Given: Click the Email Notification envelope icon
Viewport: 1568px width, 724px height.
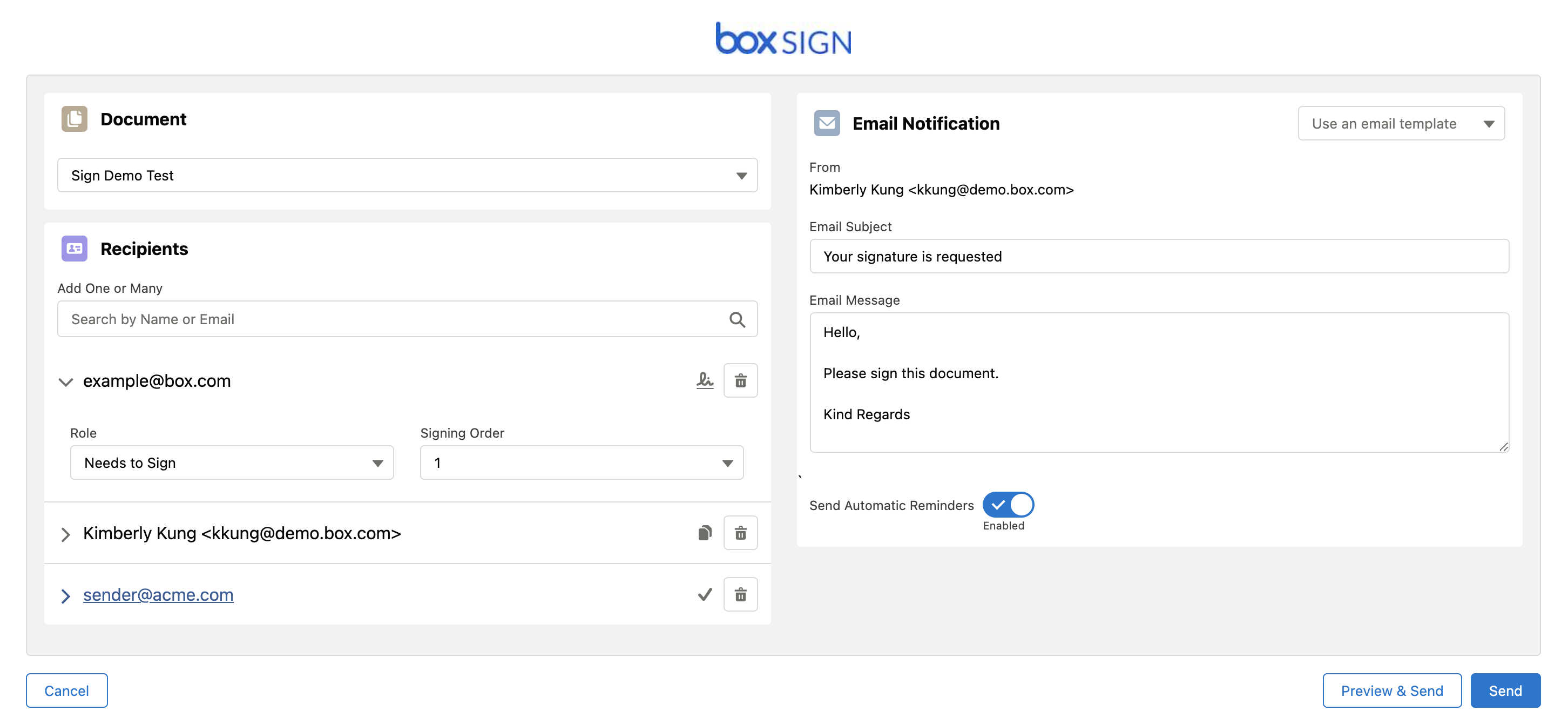Looking at the screenshot, I should tap(827, 123).
